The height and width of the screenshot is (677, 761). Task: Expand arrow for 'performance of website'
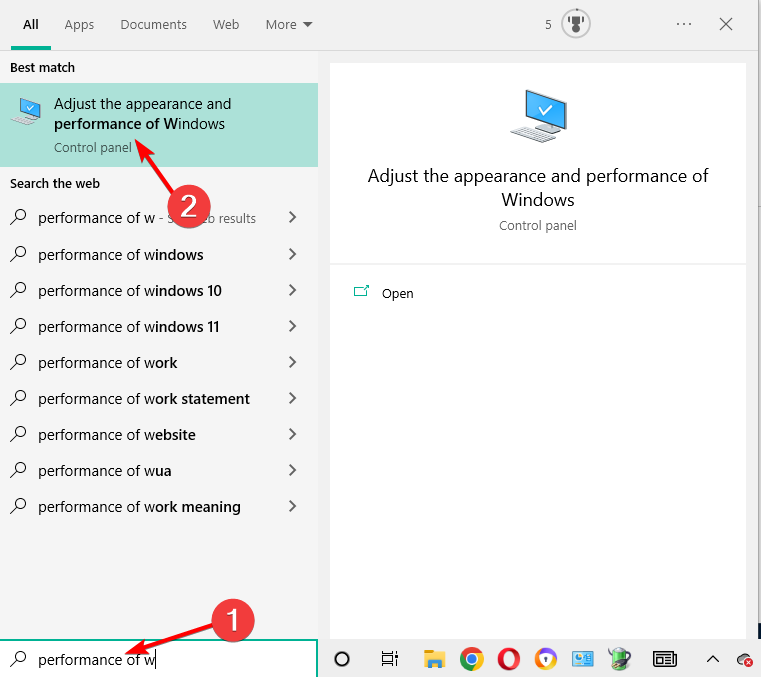coord(292,435)
